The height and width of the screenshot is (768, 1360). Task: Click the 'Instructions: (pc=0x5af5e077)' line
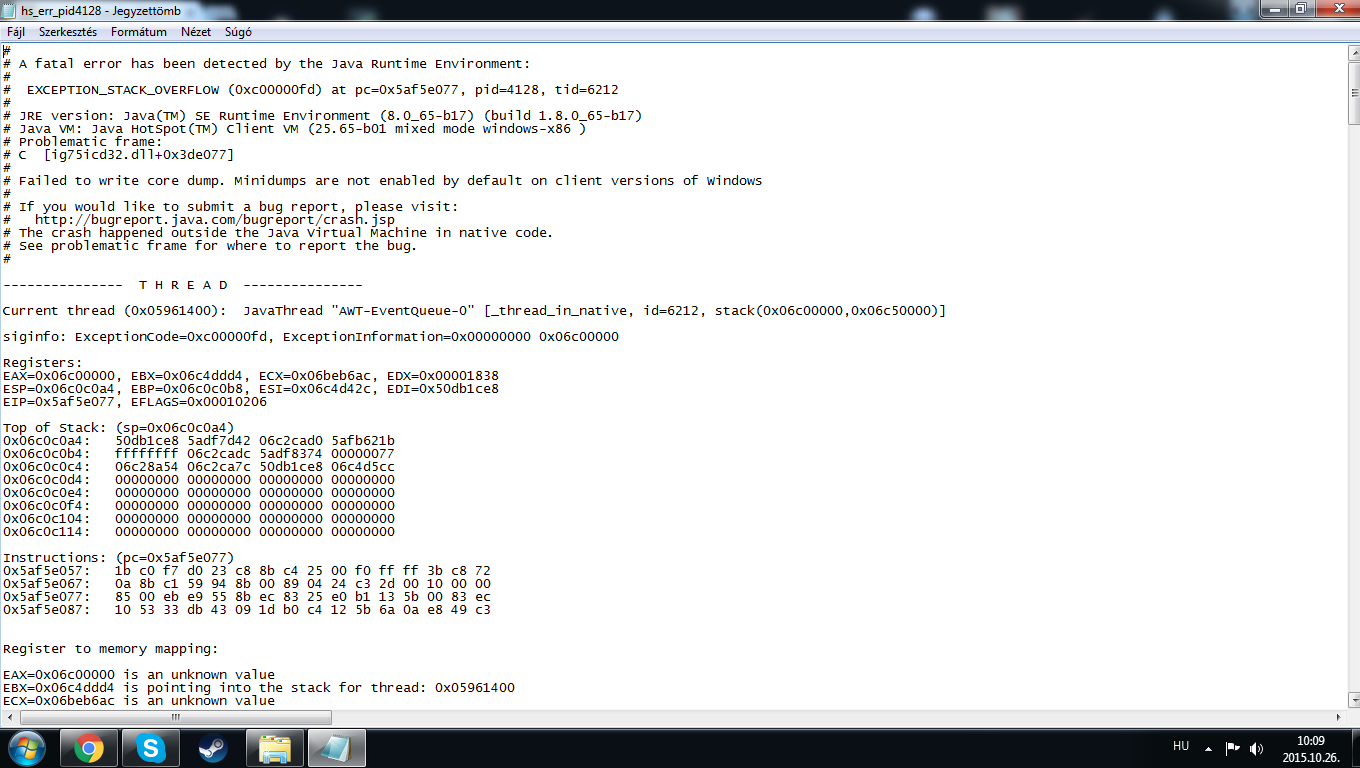tap(118, 558)
